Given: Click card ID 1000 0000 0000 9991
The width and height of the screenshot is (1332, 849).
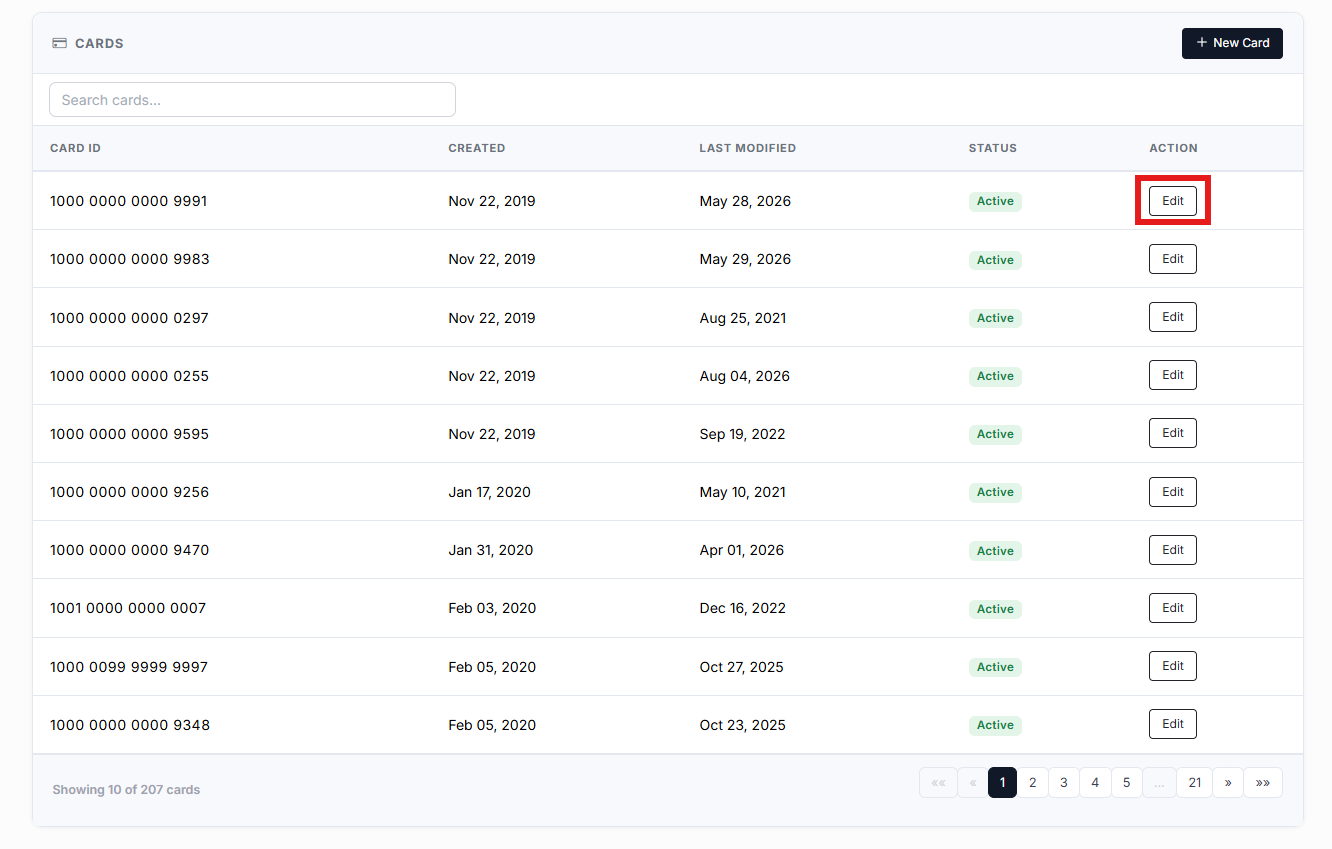Looking at the screenshot, I should coord(129,201).
